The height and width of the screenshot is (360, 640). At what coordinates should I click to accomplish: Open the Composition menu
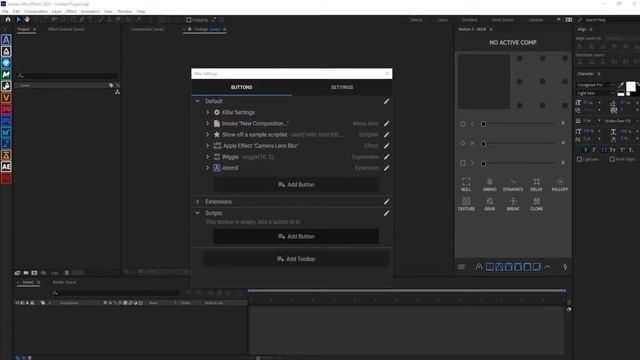pos(36,11)
